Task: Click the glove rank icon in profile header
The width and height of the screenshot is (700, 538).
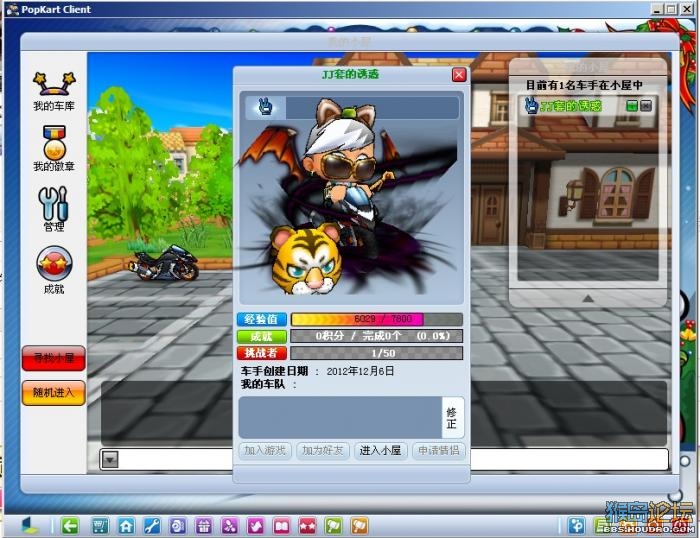Action: [x=266, y=107]
